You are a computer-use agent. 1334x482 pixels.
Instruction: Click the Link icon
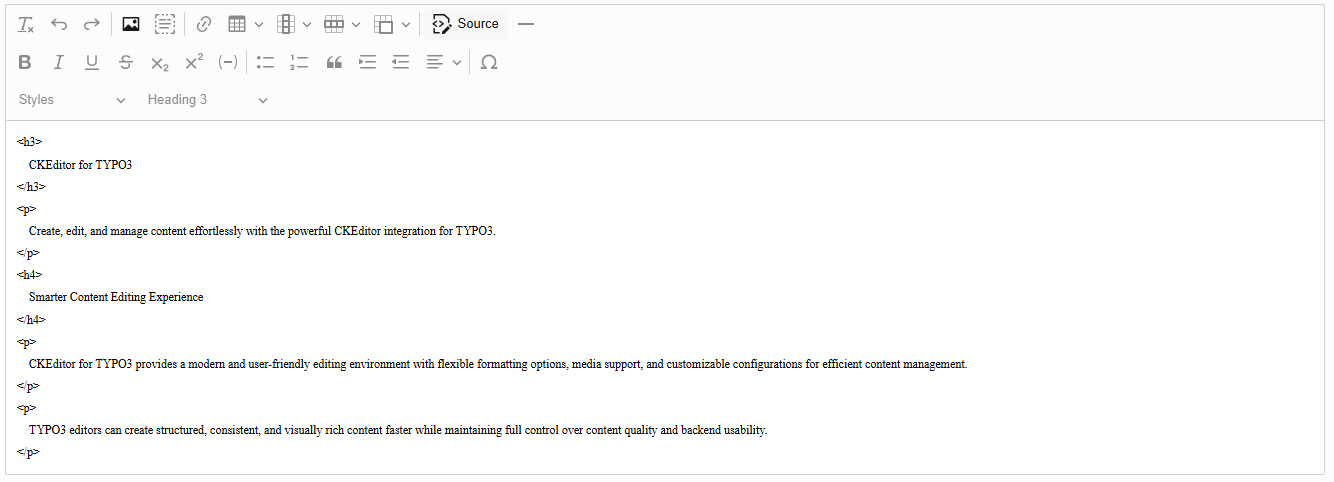204,24
